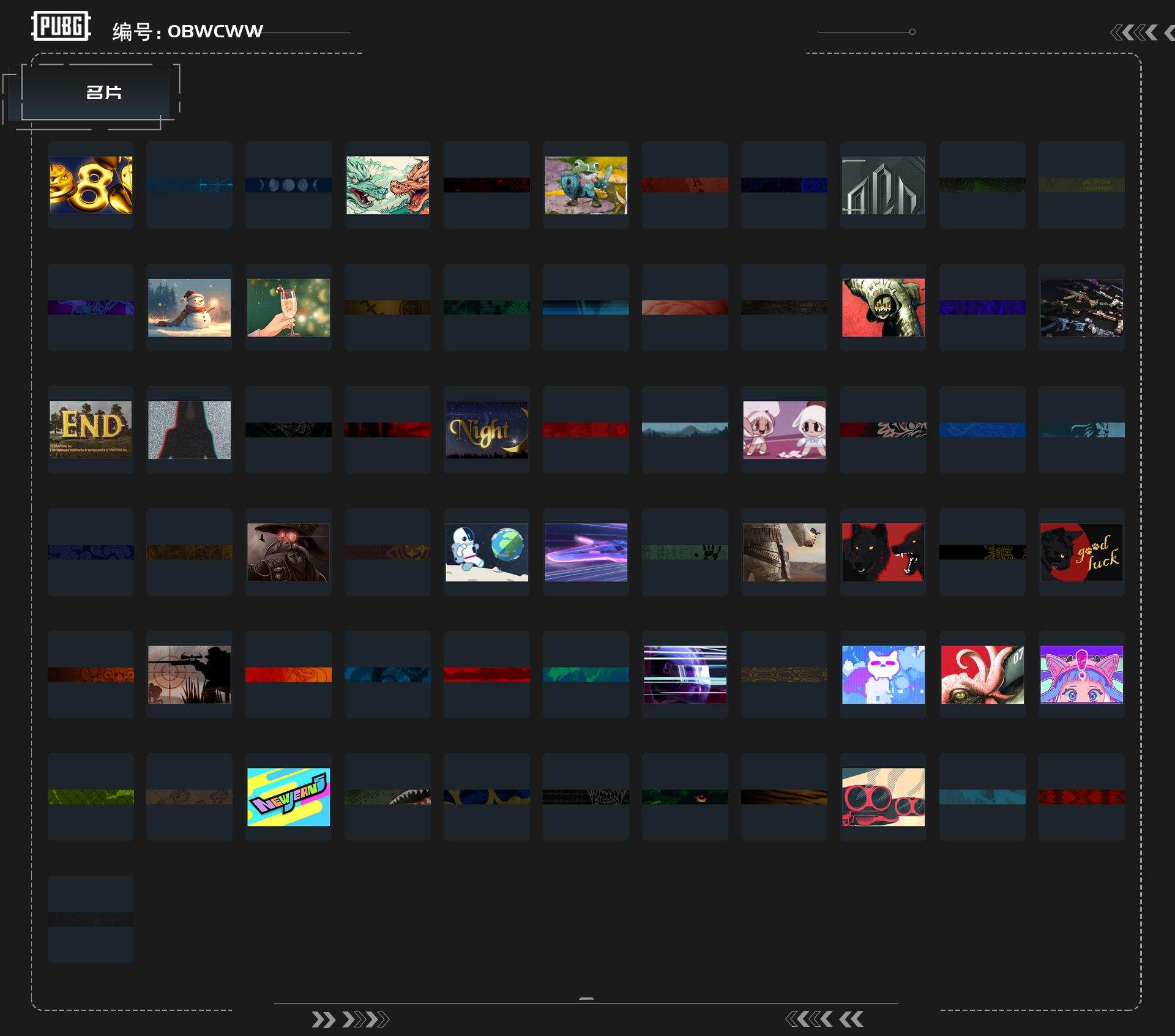This screenshot has width=1175, height=1036.
Task: Select the golden number 8 balloons nameplate
Action: [x=91, y=185]
